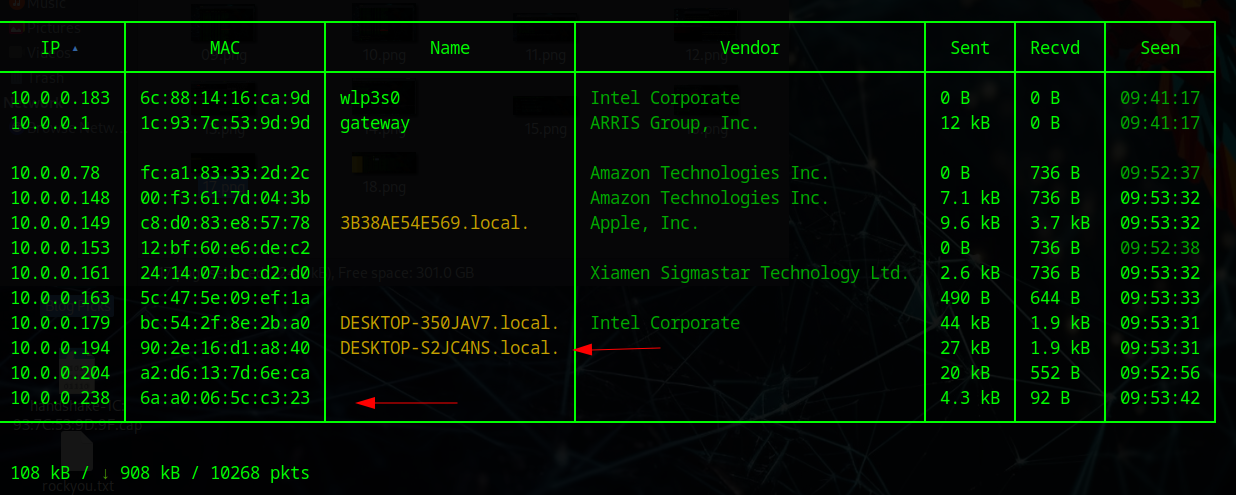Viewport: 1236px width, 495px height.
Task: Click the red arrow in the 10.0.0.238 row
Action: (406, 403)
